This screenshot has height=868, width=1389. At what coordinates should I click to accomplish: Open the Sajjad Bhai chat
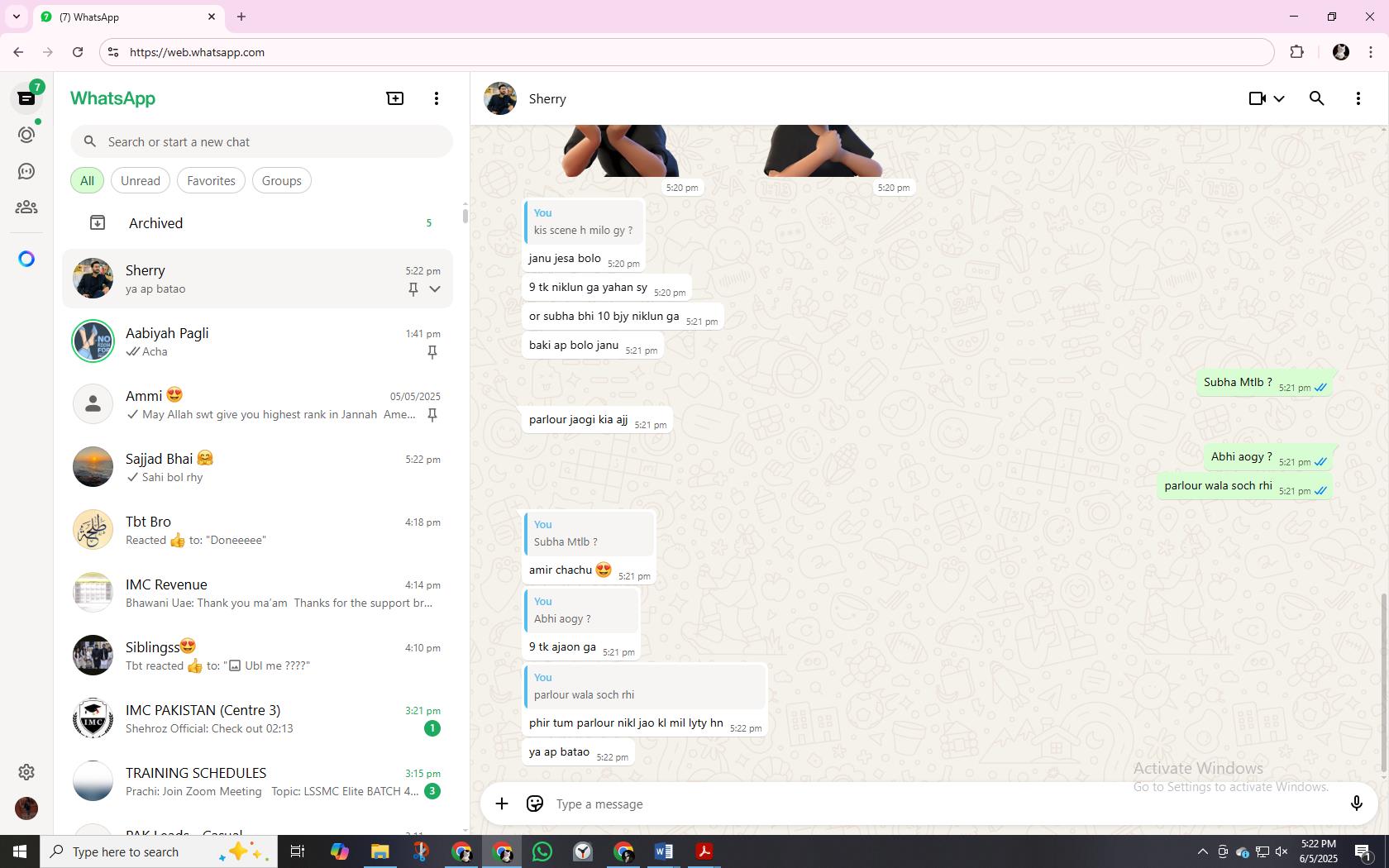(257, 467)
